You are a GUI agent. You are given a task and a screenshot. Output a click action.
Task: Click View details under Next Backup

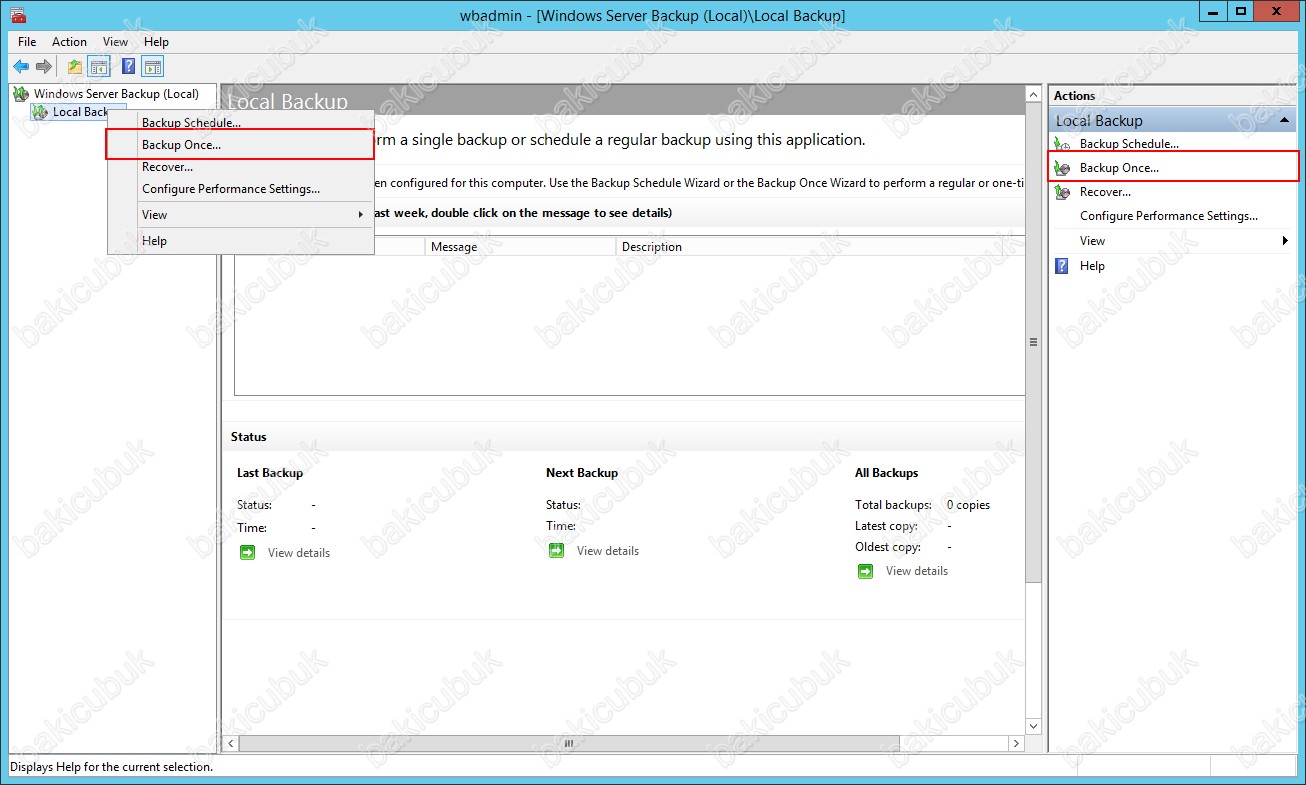point(608,551)
